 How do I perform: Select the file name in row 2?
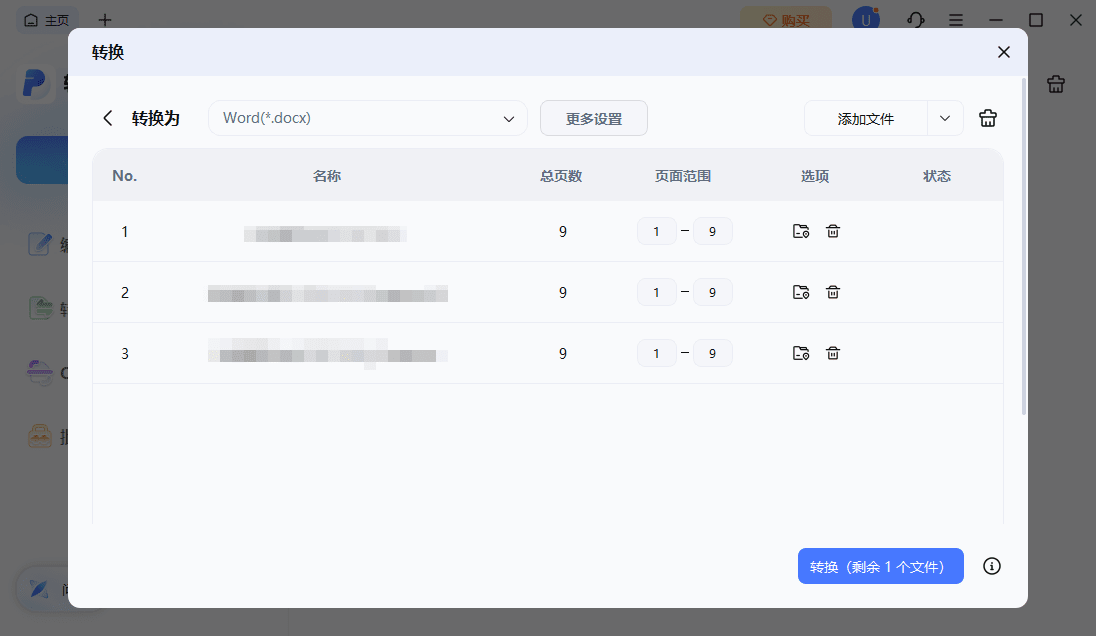tap(328, 294)
